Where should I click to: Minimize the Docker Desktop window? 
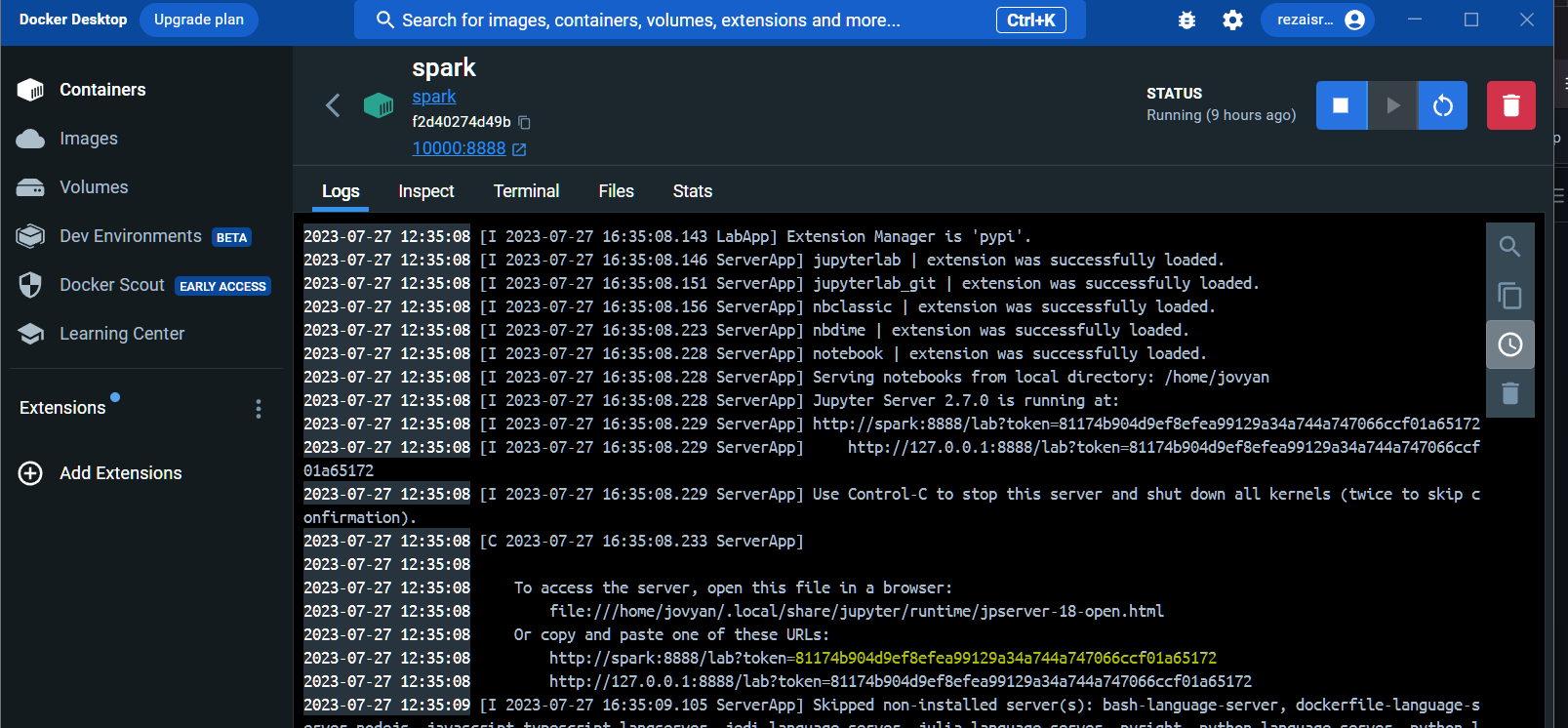pyautogui.click(x=1415, y=20)
